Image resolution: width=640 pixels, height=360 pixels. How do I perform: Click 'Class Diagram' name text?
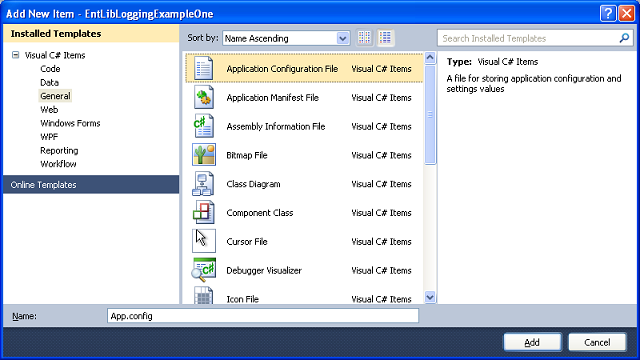(x=253, y=184)
